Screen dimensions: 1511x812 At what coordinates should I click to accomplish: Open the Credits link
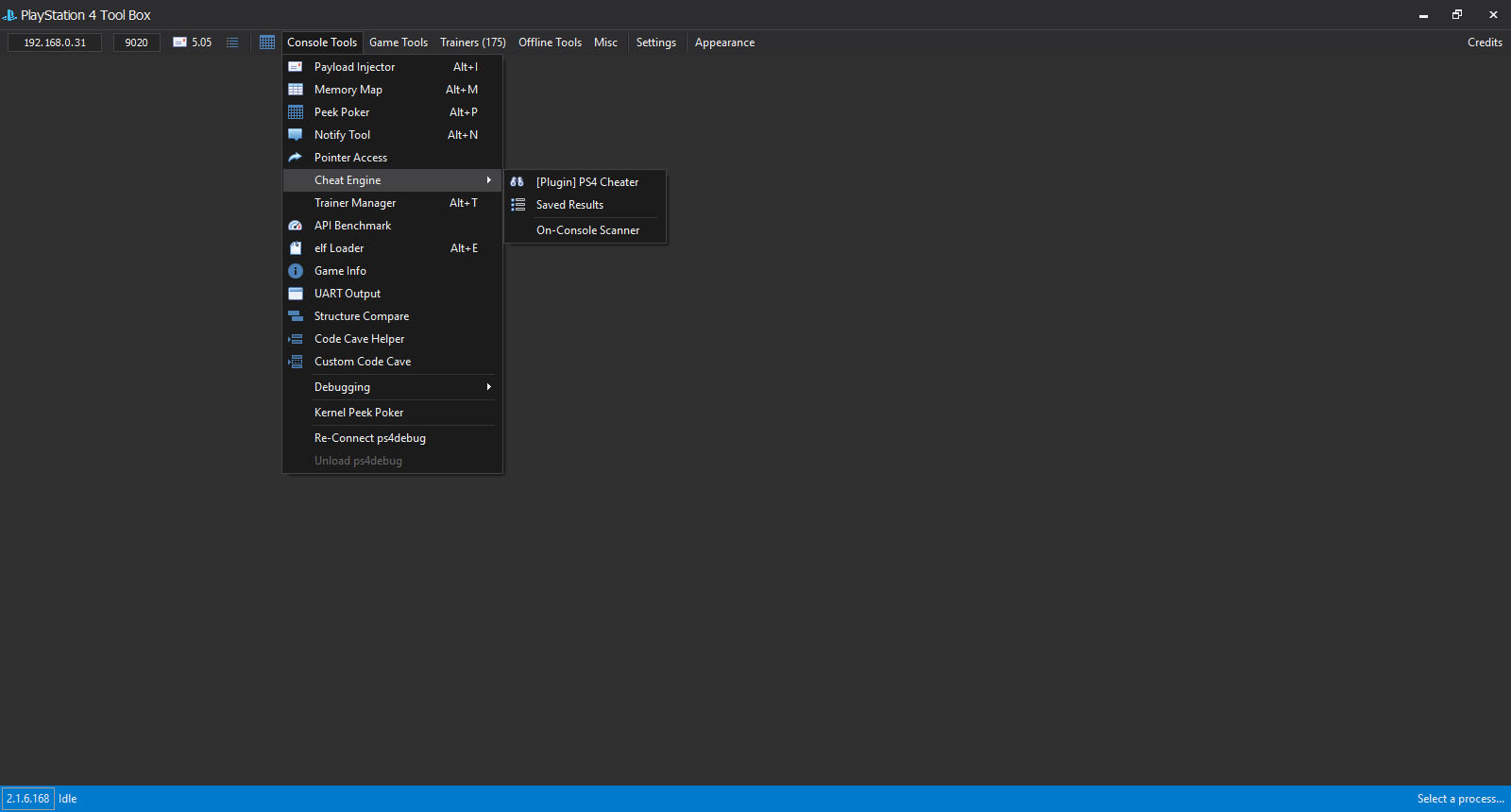[x=1485, y=42]
